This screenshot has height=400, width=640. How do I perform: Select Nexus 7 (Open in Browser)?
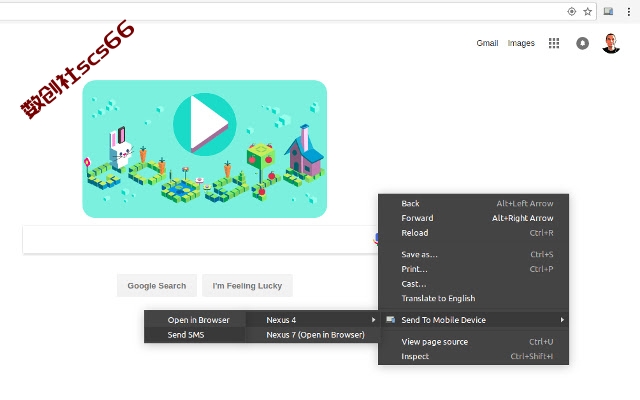coord(312,335)
